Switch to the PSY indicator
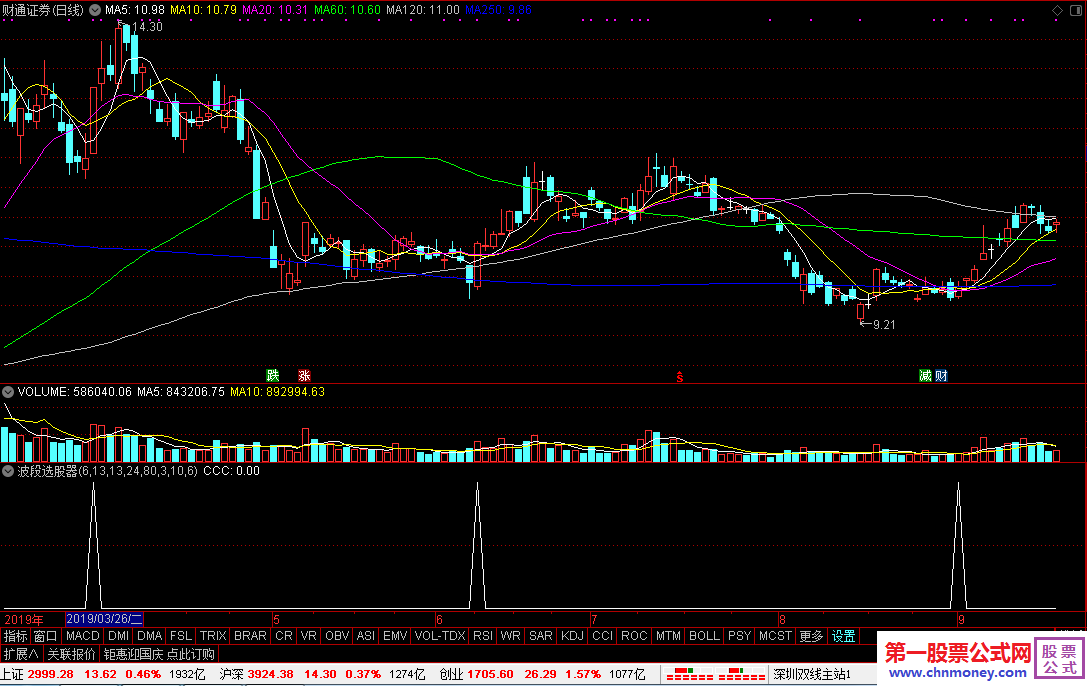This screenshot has width=1087, height=686. coord(740,636)
